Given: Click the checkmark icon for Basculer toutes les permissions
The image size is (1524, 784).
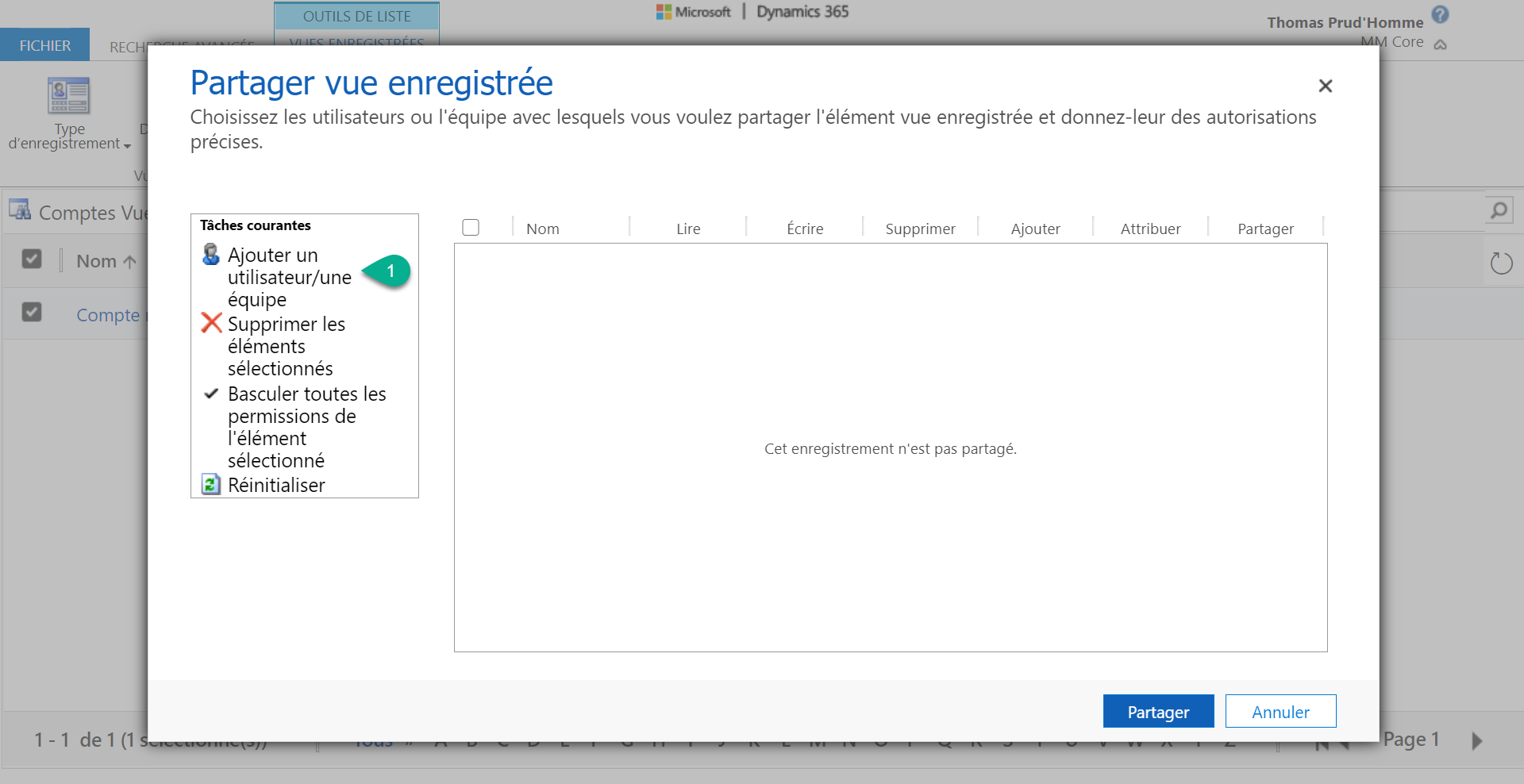Looking at the screenshot, I should (211, 394).
